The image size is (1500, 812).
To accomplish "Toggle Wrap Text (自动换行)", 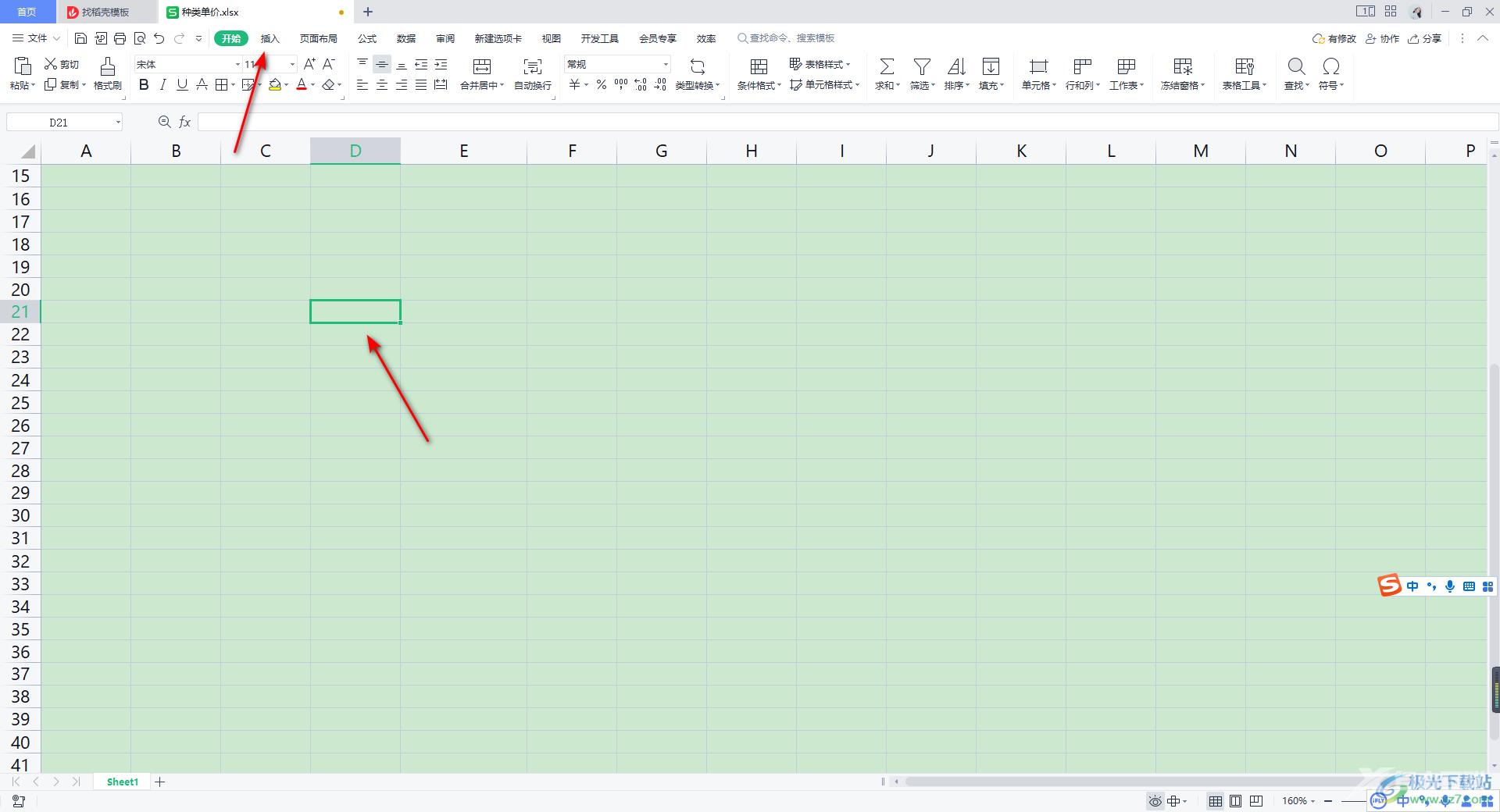I will [533, 74].
